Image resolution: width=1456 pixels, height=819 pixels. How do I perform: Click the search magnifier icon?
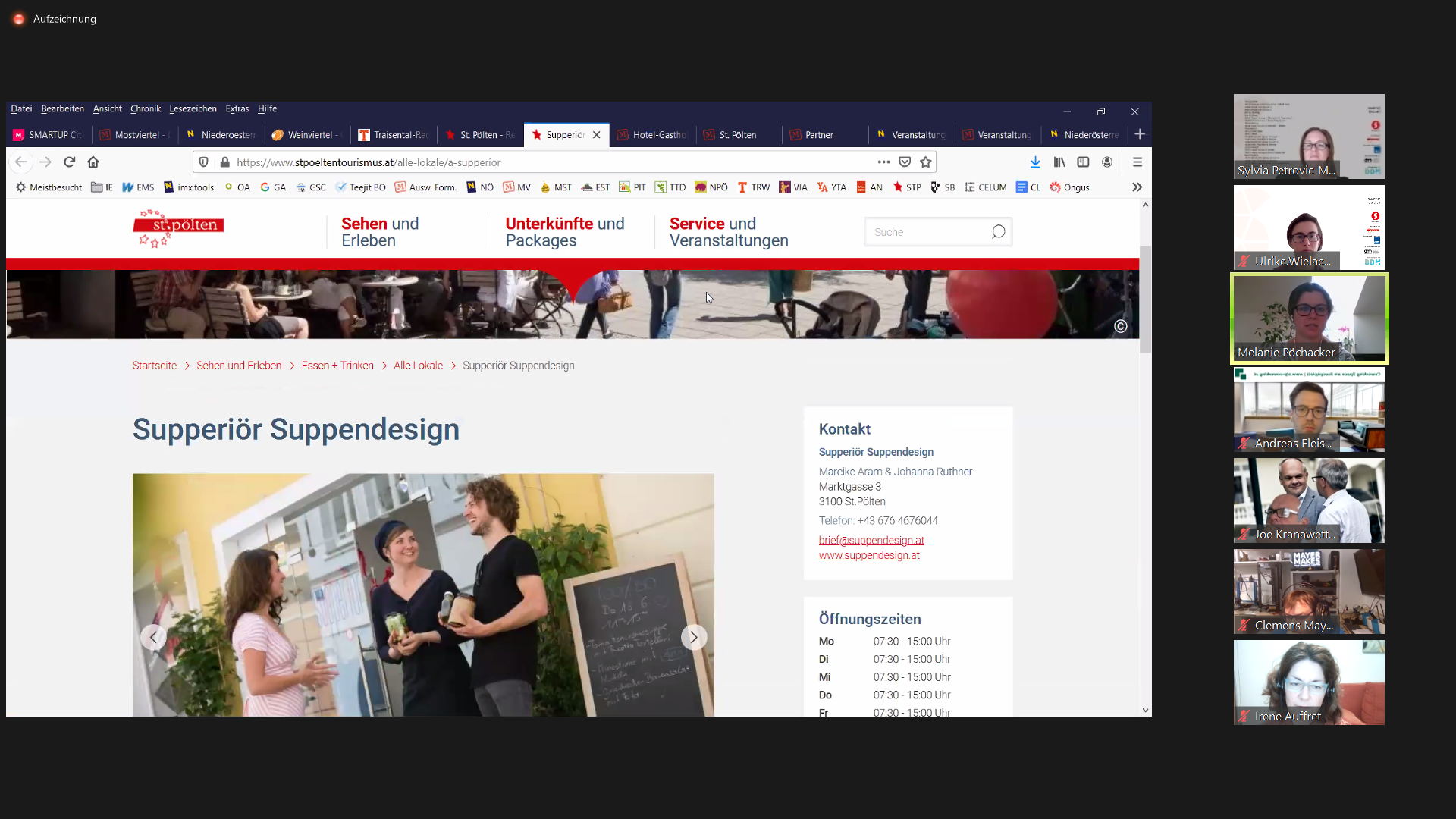[x=998, y=232]
